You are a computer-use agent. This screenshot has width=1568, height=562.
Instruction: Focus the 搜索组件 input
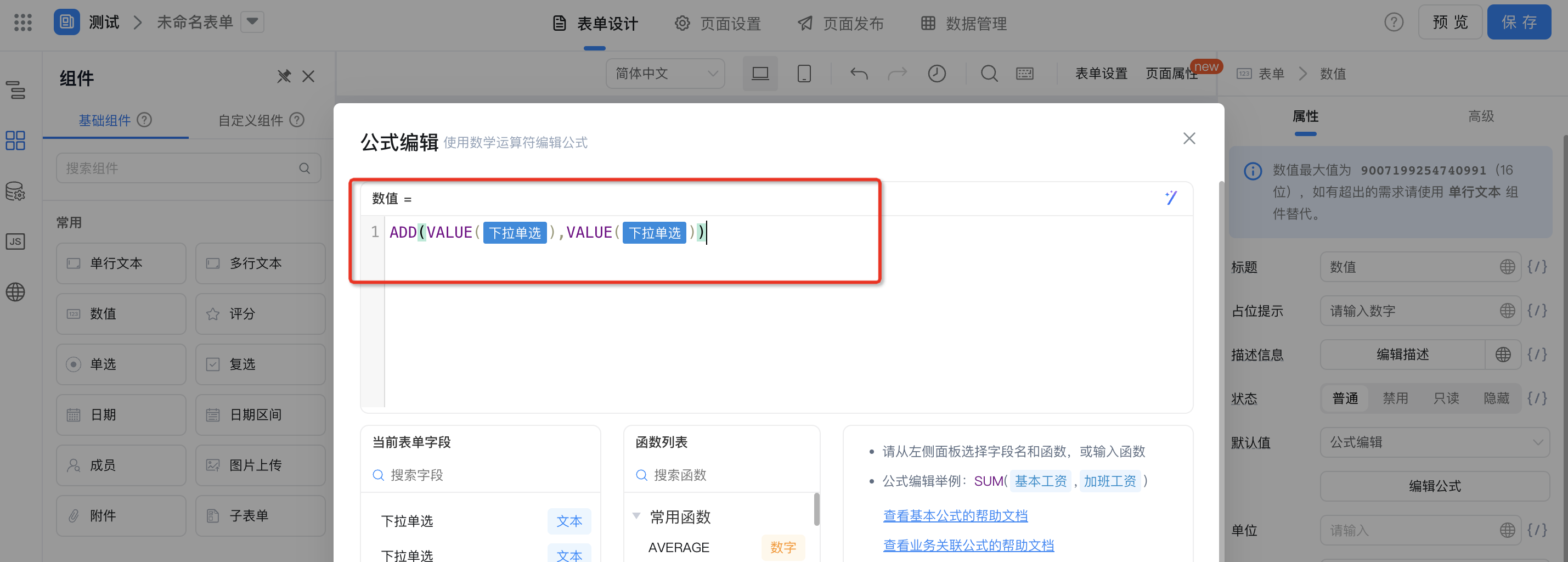point(188,168)
